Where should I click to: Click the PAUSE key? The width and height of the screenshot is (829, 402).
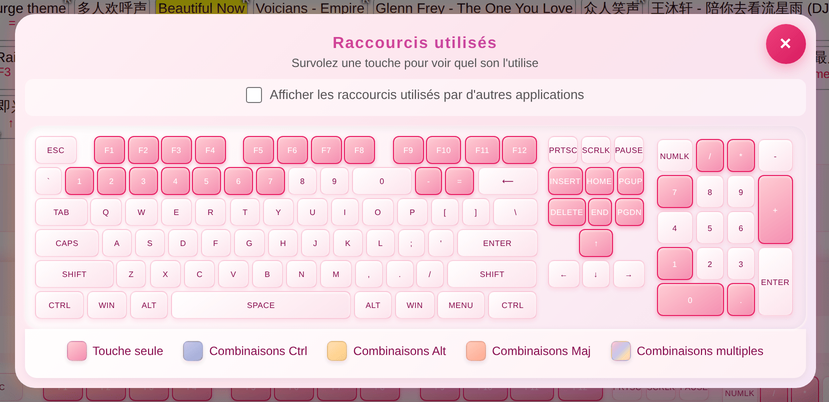[629, 150]
